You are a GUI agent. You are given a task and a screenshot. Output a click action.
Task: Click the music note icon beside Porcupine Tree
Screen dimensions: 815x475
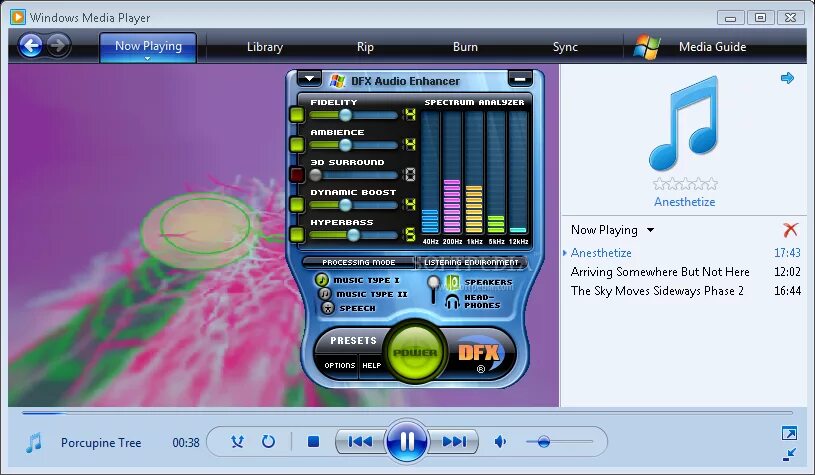pyautogui.click(x=34, y=442)
